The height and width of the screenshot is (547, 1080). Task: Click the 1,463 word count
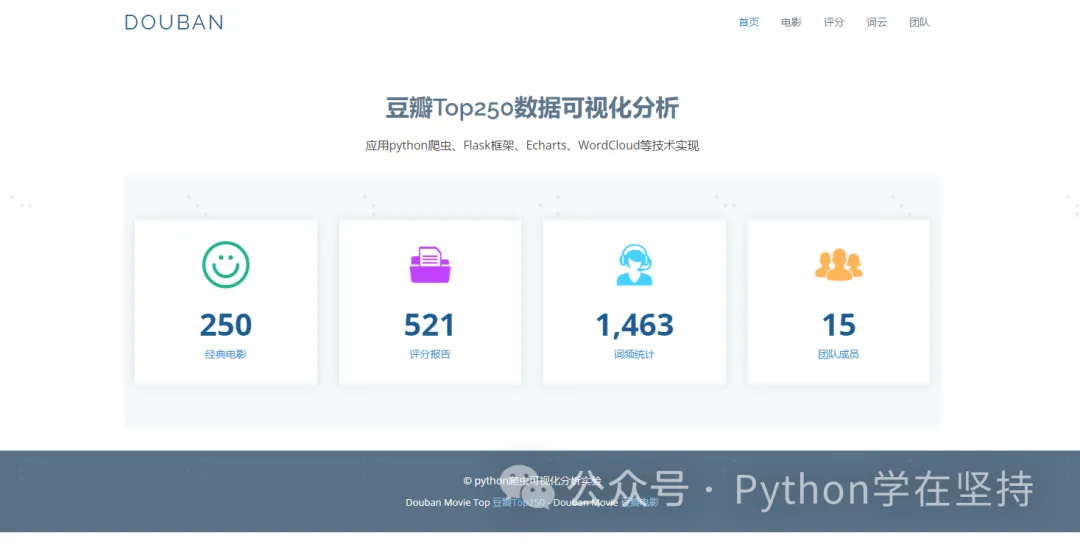(x=634, y=325)
